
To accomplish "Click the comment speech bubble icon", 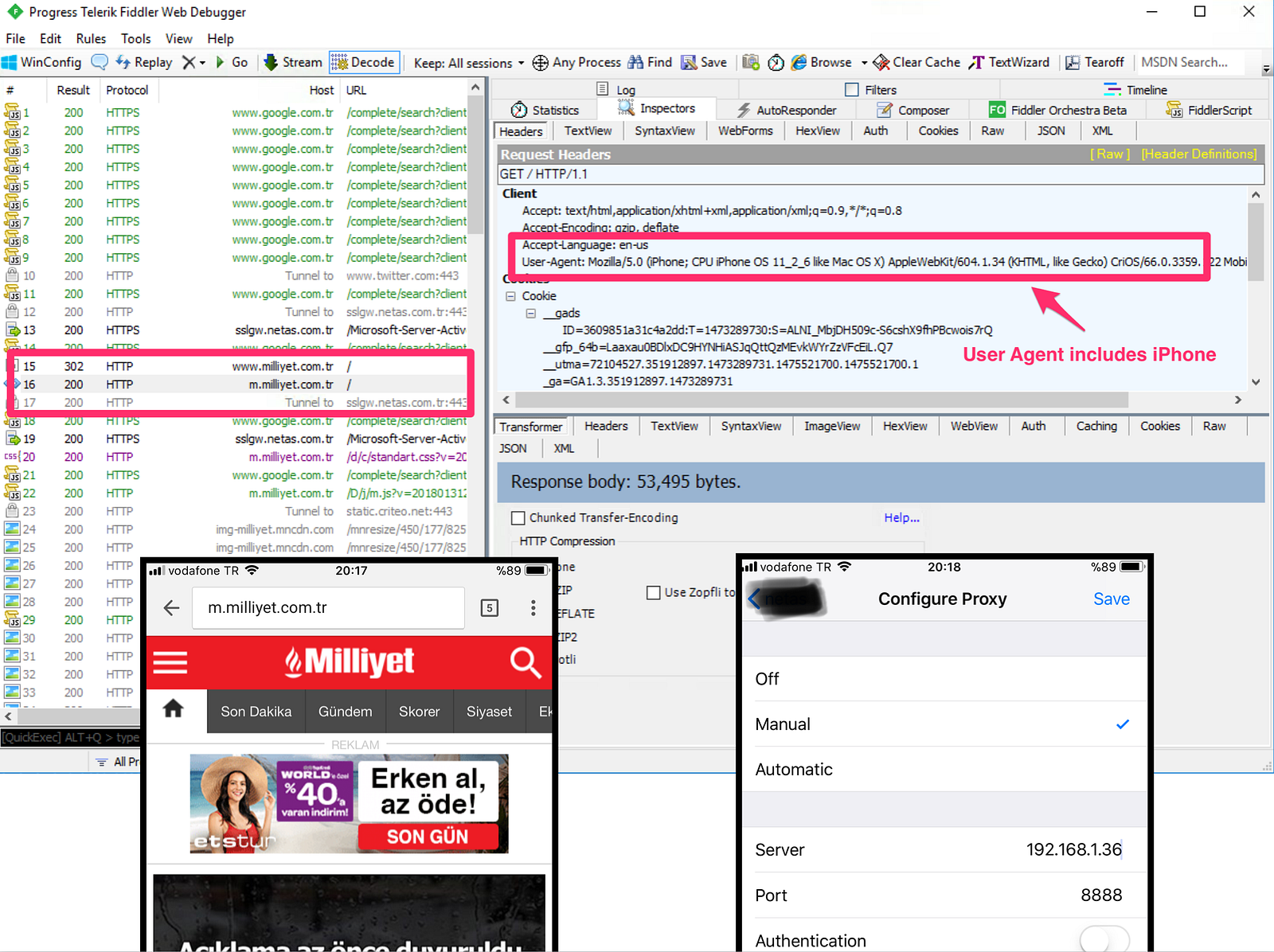I will (100, 62).
